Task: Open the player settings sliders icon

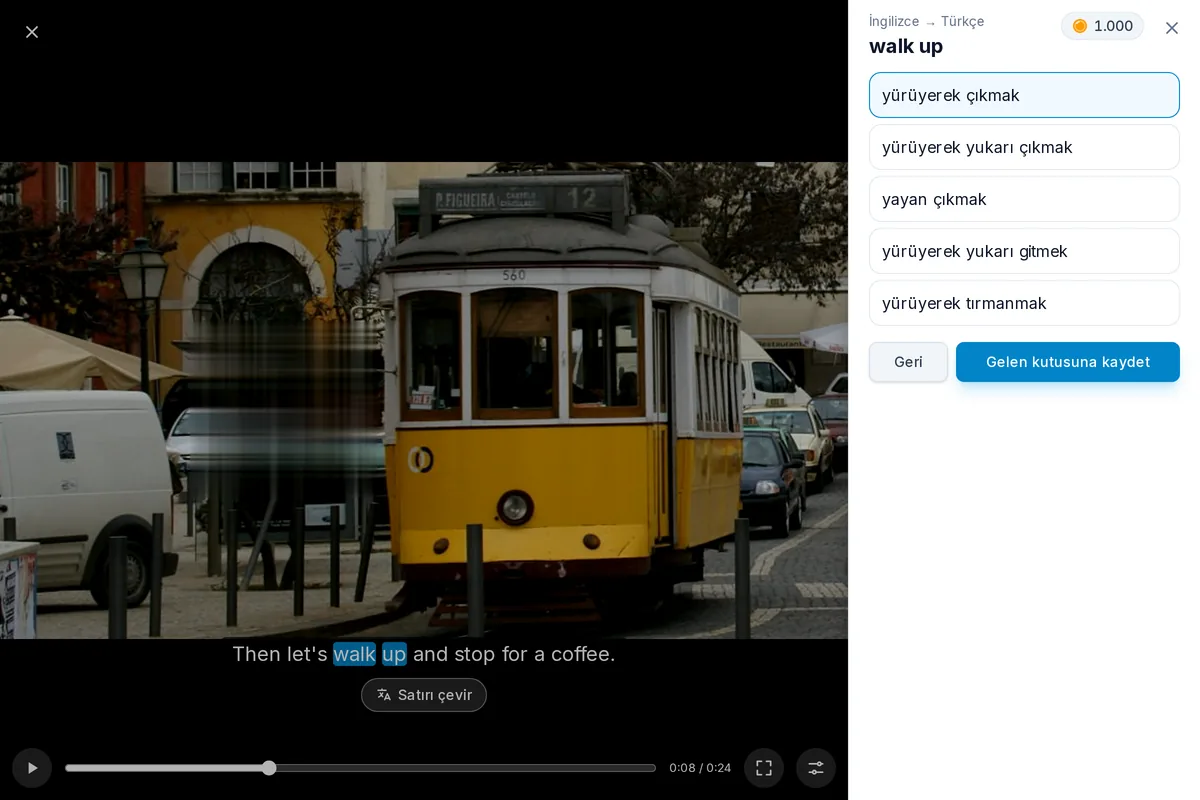Action: click(816, 768)
